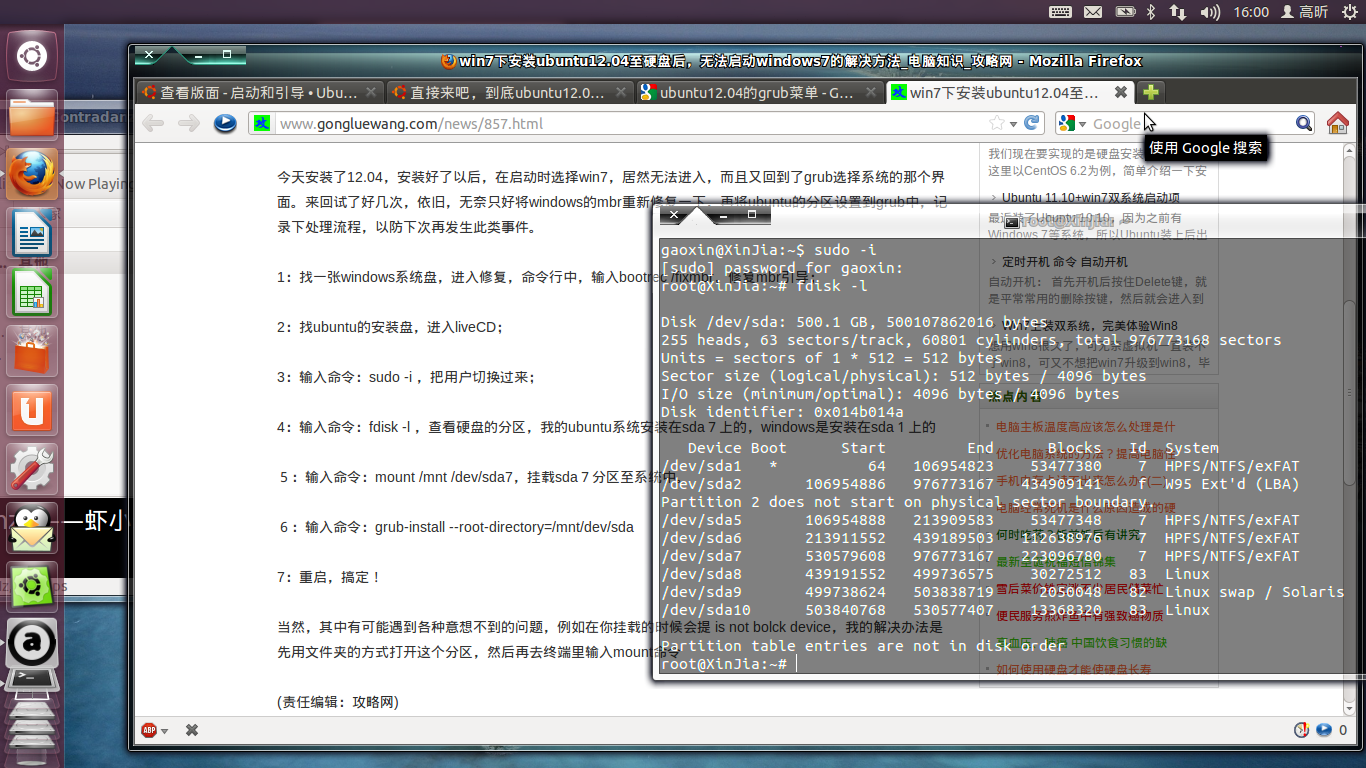Open the Ubuntu Dash home button
The width and height of the screenshot is (1366, 768).
tap(32, 56)
